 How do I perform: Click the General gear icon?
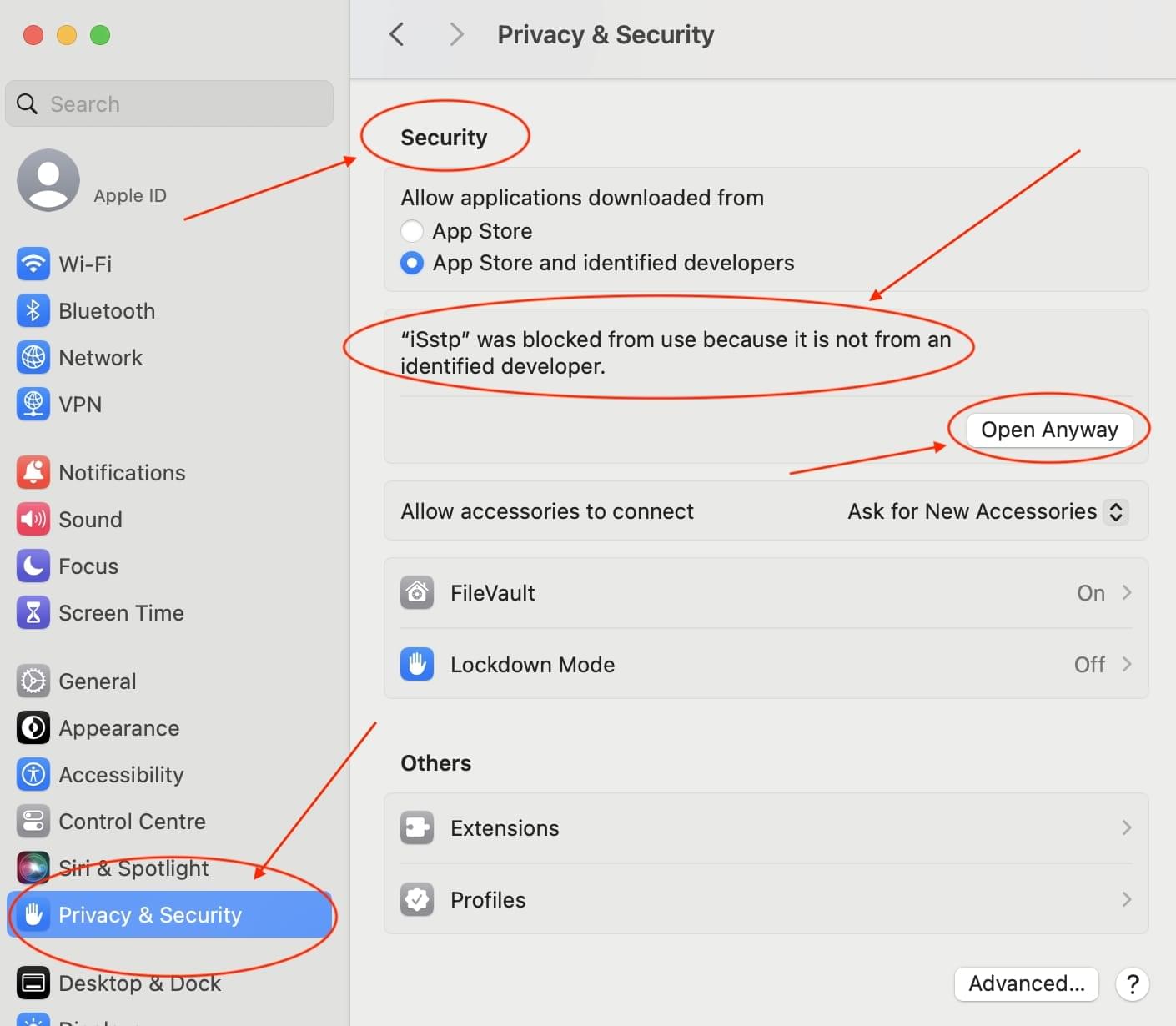pyautogui.click(x=33, y=681)
